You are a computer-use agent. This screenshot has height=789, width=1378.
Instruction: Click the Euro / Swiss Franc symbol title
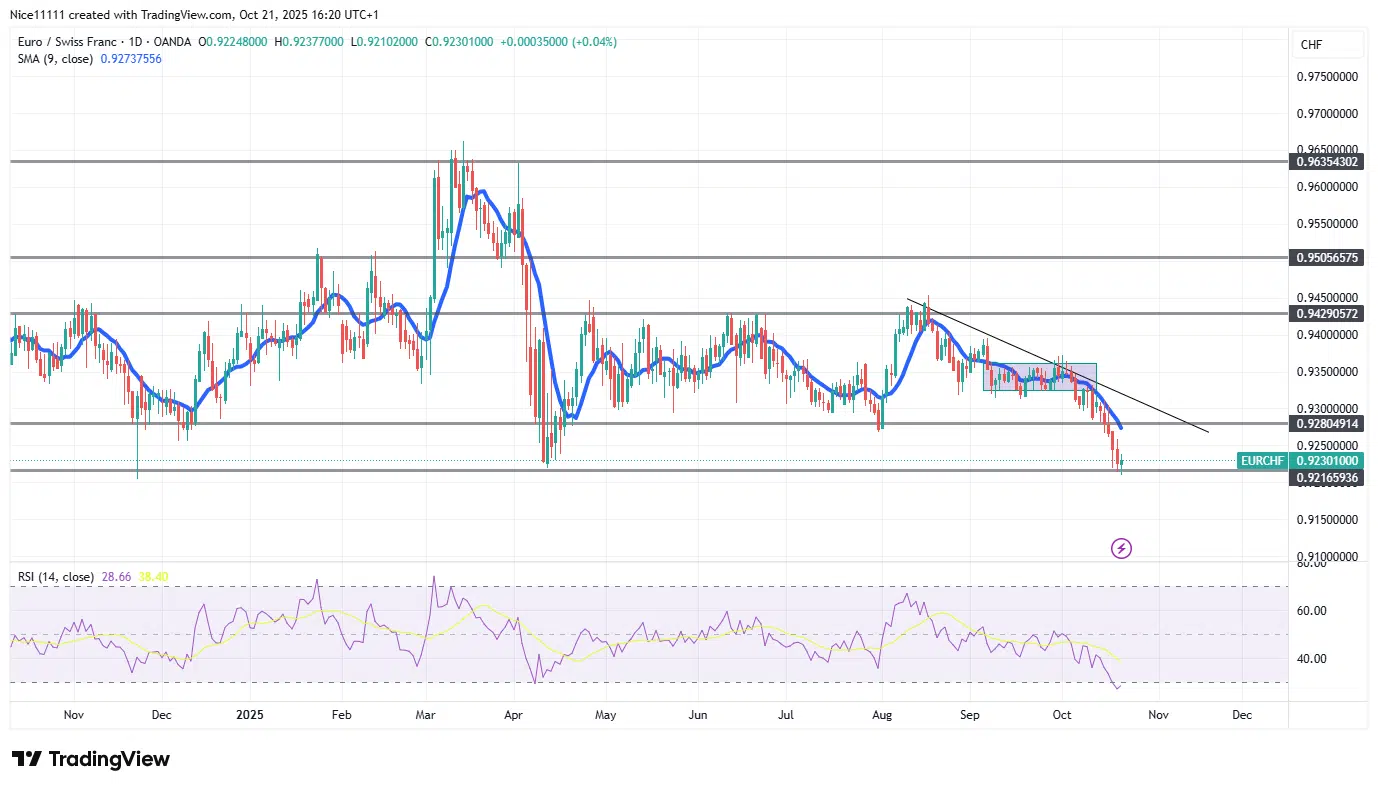82,42
